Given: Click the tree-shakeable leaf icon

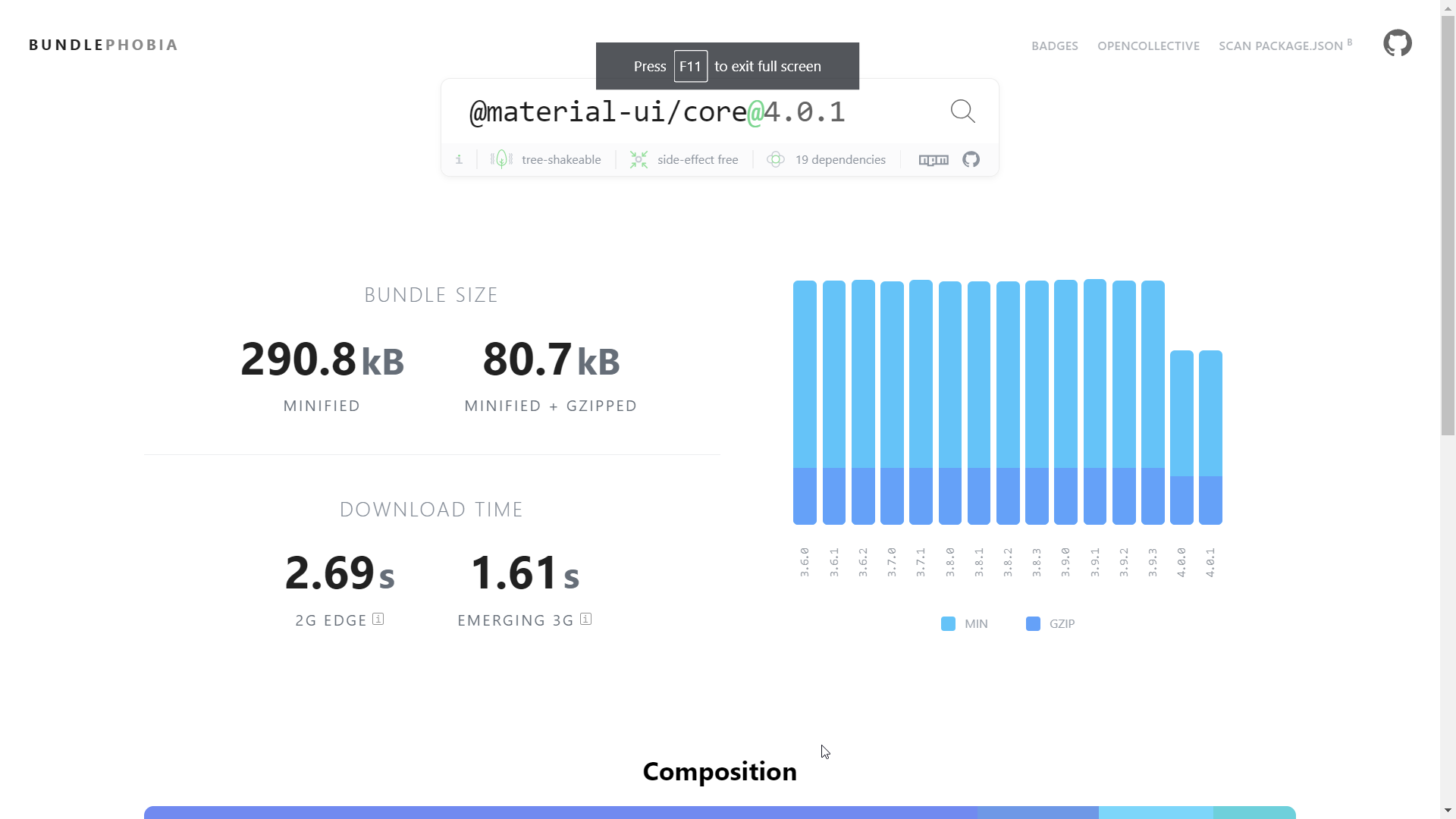Looking at the screenshot, I should tap(500, 159).
